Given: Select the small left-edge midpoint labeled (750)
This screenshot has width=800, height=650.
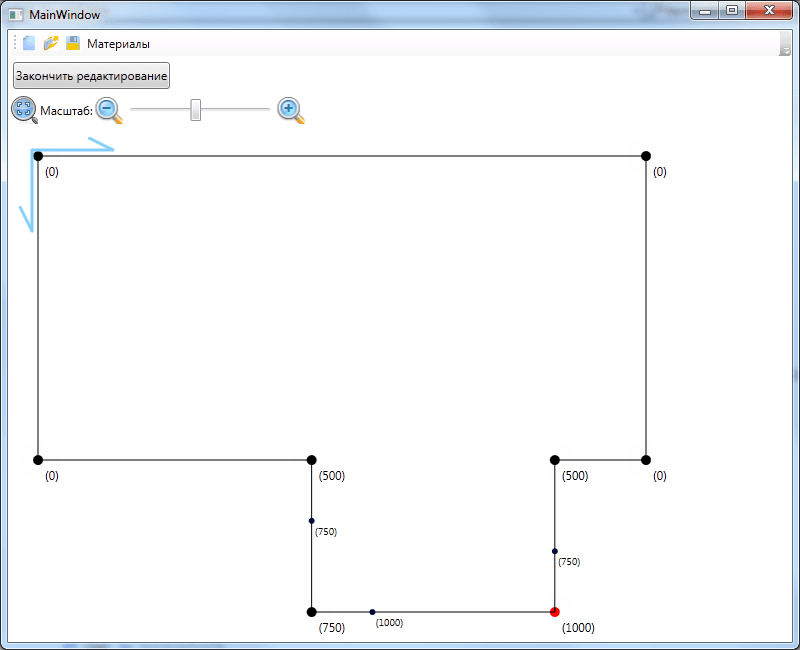Looking at the screenshot, I should [x=311, y=521].
